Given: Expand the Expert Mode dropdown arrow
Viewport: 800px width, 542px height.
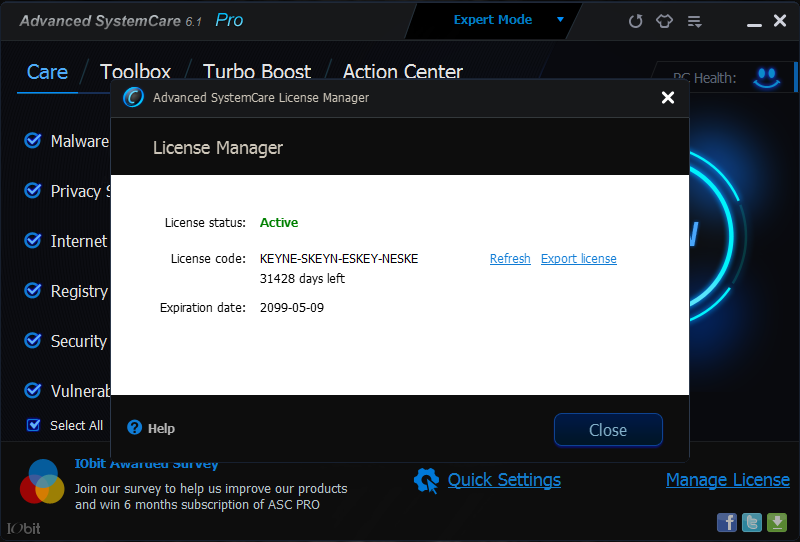Looking at the screenshot, I should 560,19.
